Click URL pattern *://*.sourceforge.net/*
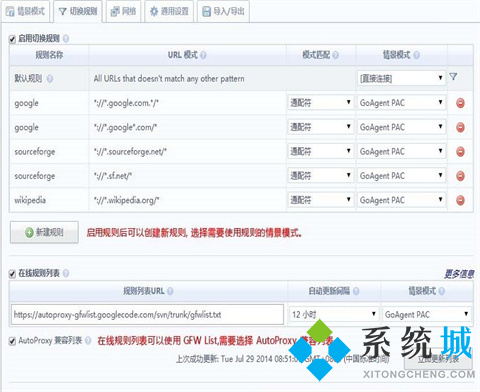 click(130, 152)
